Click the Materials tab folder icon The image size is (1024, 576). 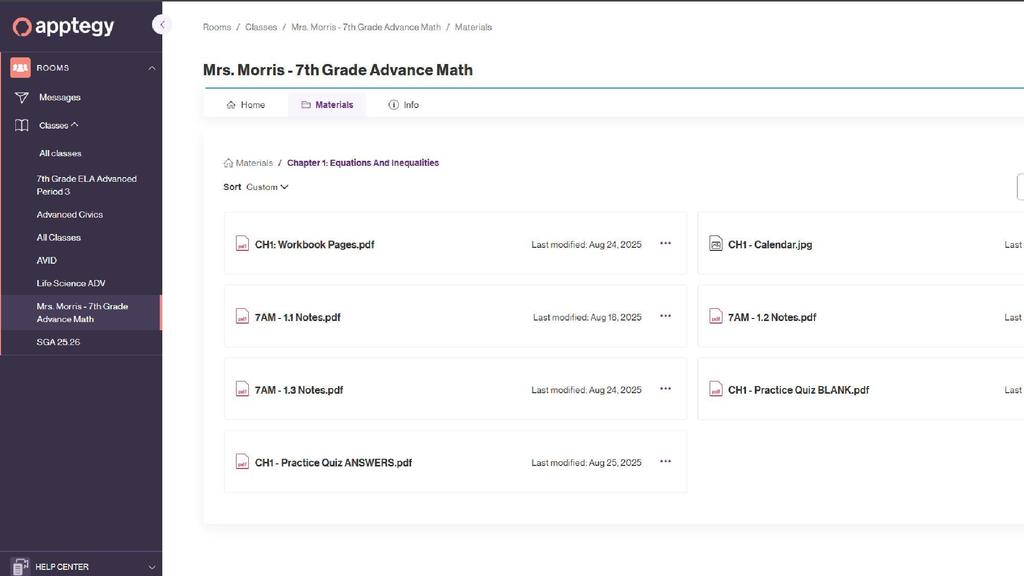(x=306, y=104)
